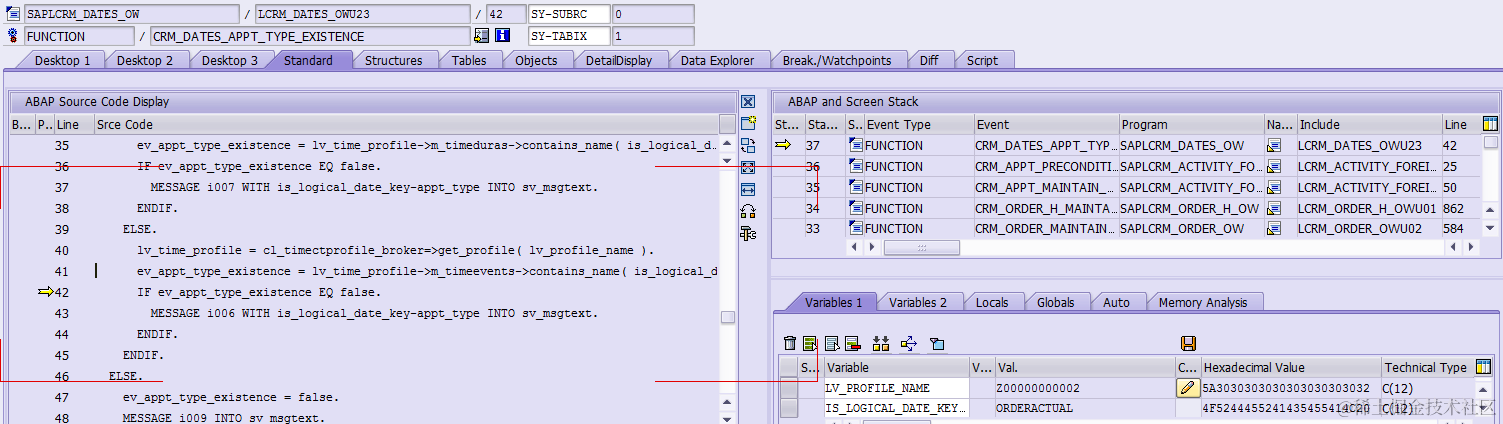Switch to the Globals tab

coord(1055,302)
